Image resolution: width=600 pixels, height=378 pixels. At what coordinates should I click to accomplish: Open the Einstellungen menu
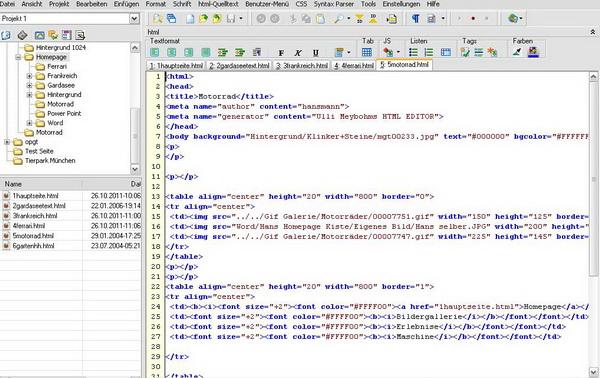coord(401,4)
